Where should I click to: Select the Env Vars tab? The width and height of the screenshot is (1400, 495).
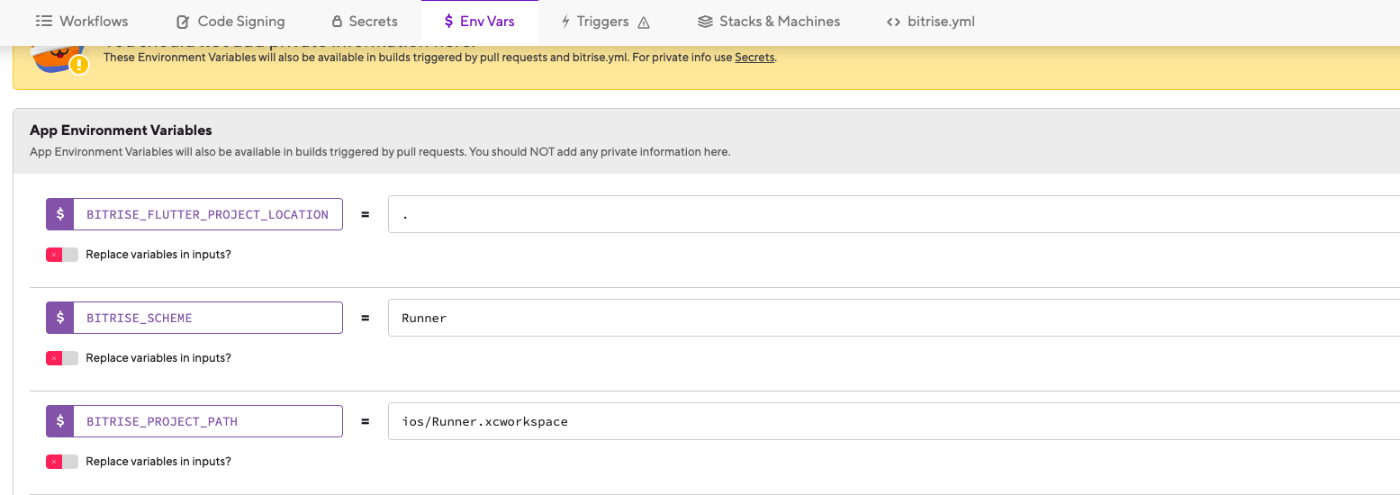point(479,21)
